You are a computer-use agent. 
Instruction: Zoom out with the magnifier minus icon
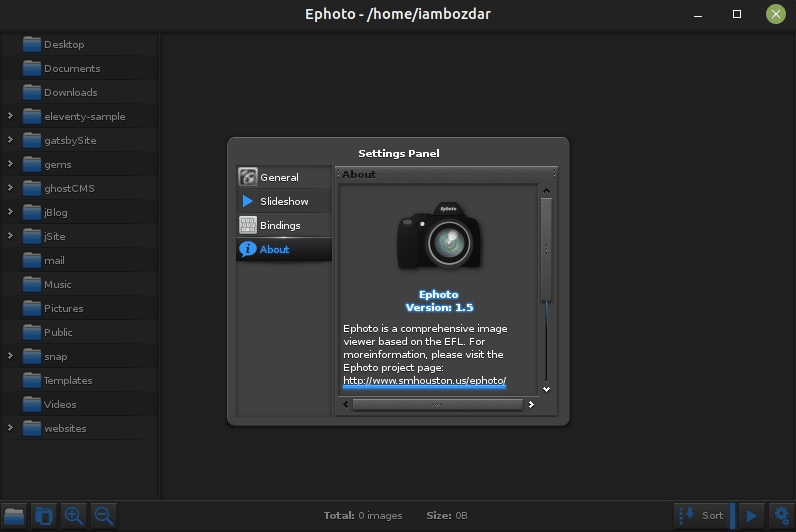click(x=104, y=516)
